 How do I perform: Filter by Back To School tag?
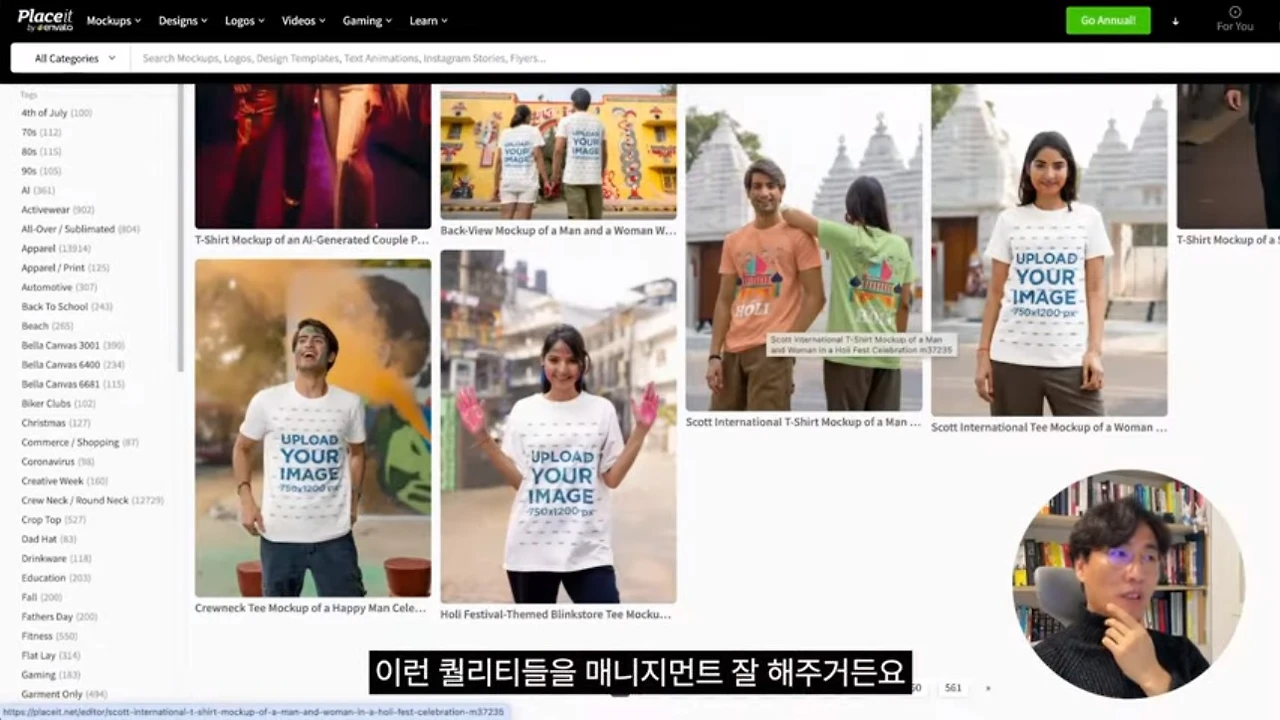pyautogui.click(x=67, y=307)
